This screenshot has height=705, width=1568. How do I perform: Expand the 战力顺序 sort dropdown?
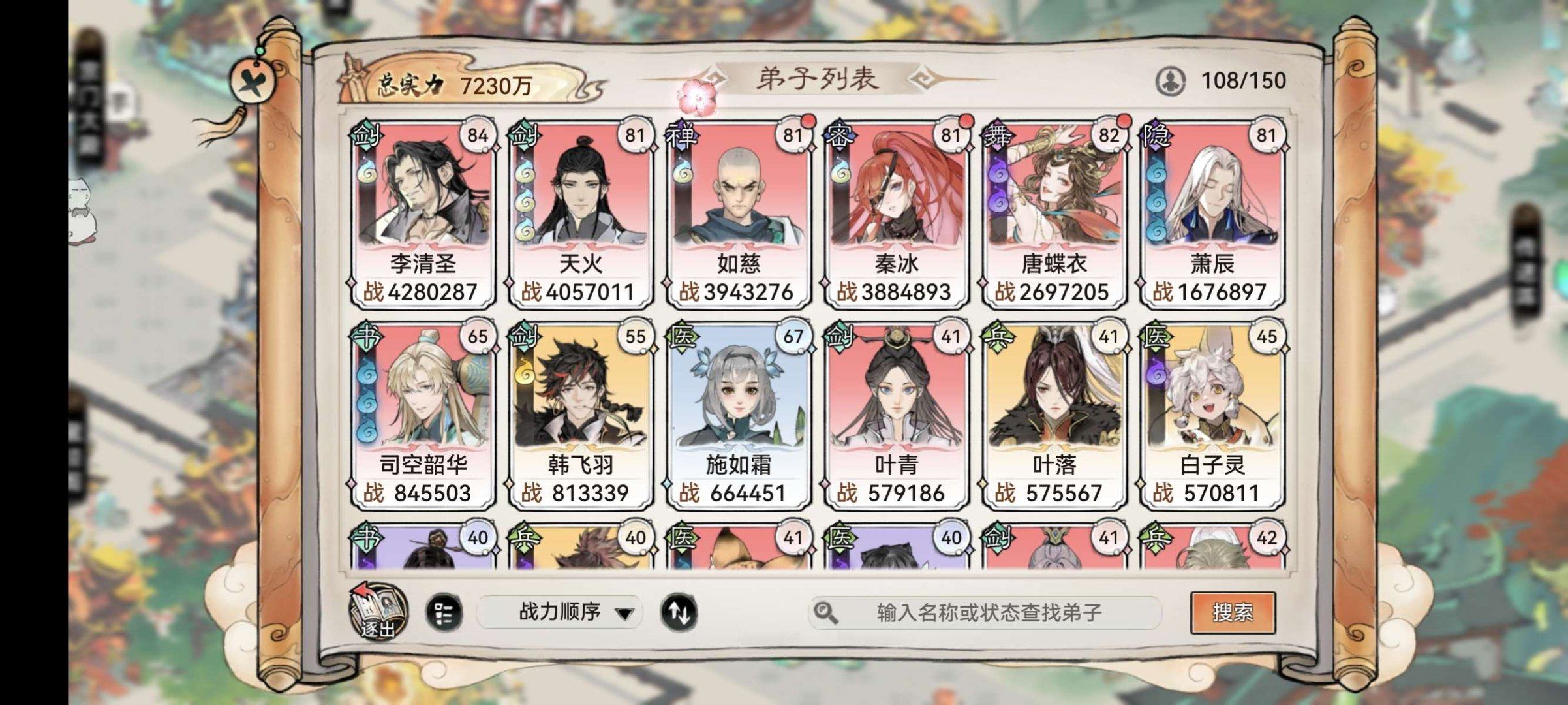click(560, 612)
